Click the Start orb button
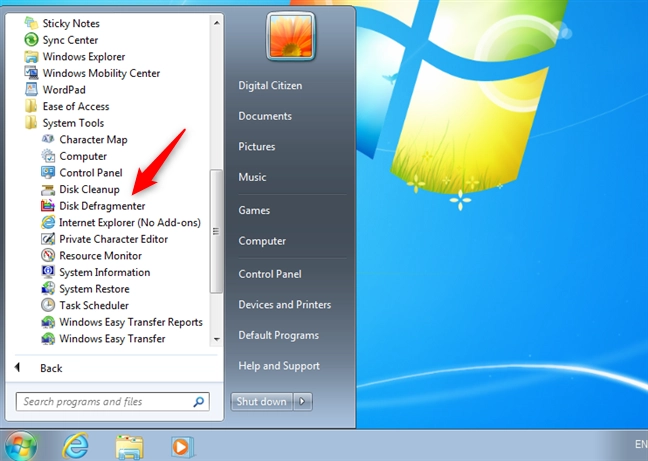648x461 pixels. (x=20, y=446)
